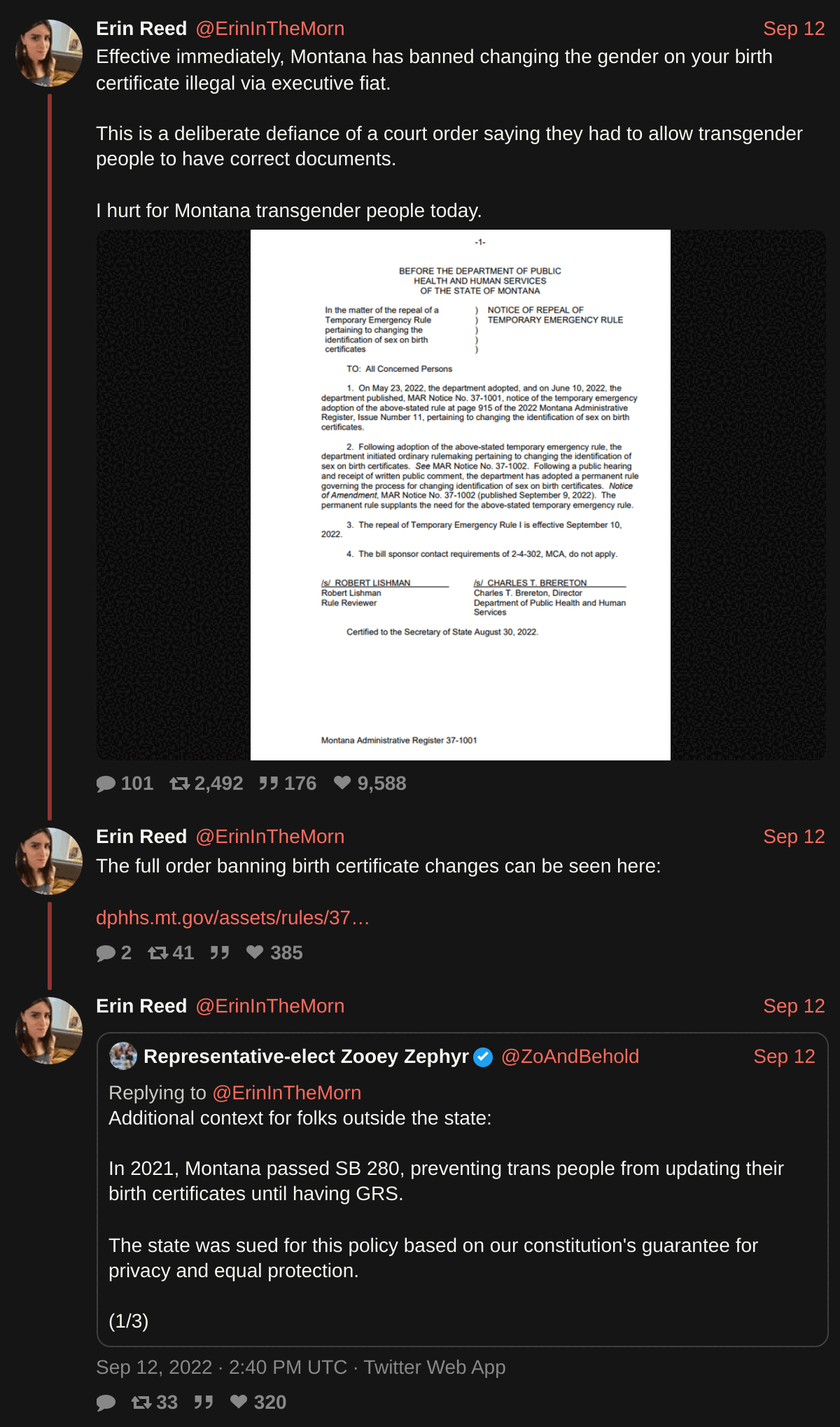The image size is (840, 1427).
Task: Click Zooey Zephyr's small profile avatar
Action: click(x=123, y=1056)
